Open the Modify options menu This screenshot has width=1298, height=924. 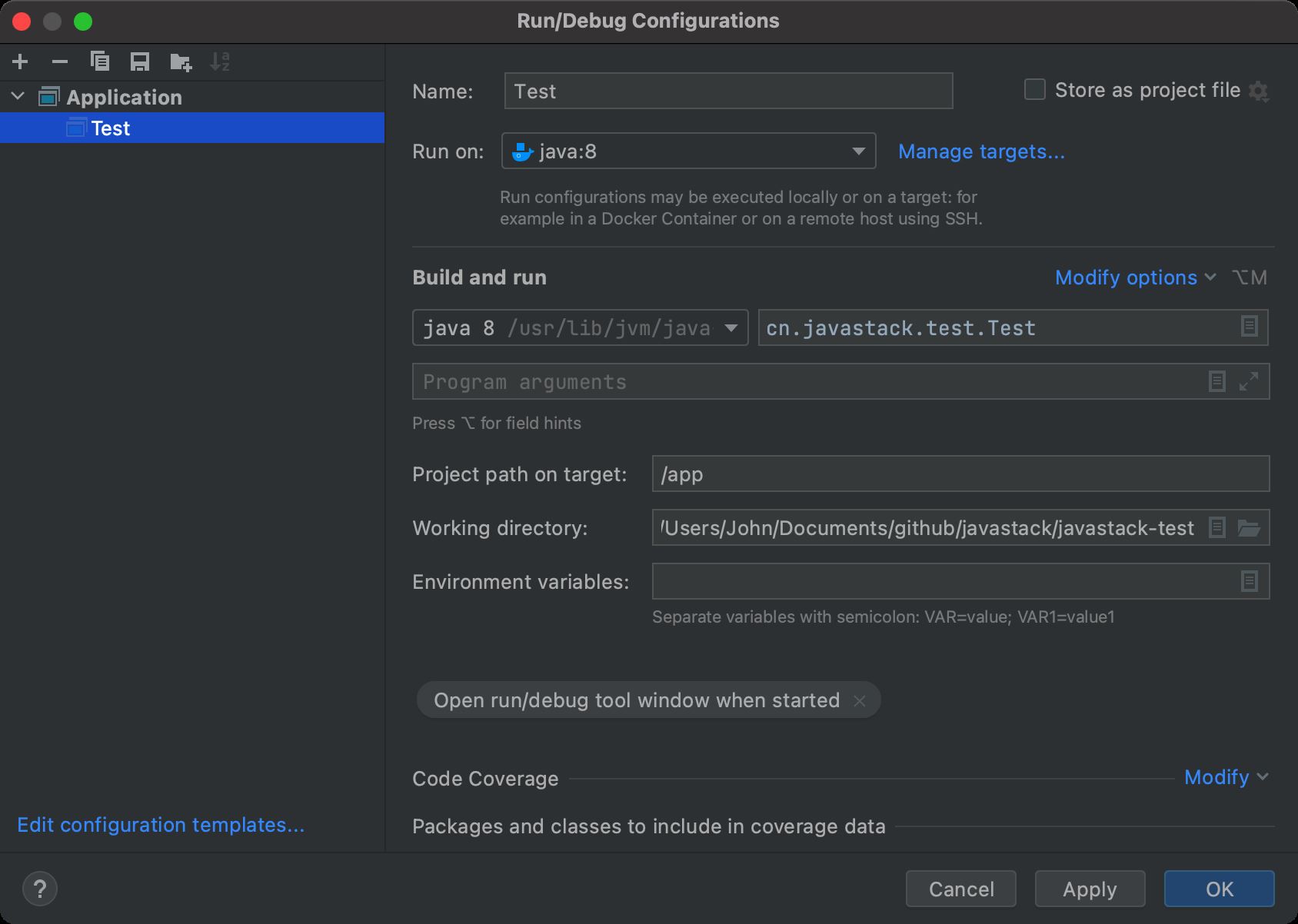(1135, 278)
